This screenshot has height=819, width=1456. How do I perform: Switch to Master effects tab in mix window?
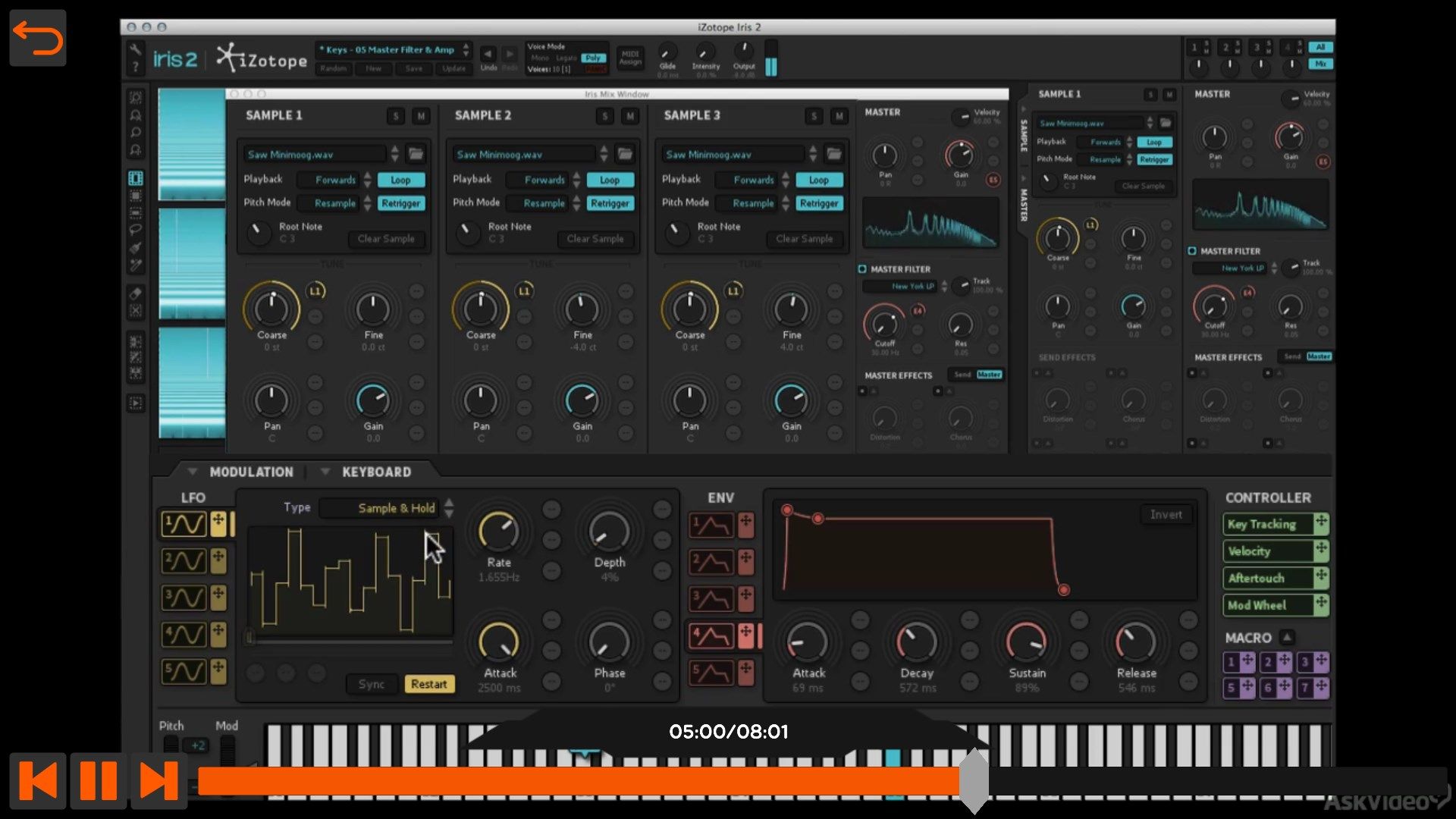click(x=989, y=375)
